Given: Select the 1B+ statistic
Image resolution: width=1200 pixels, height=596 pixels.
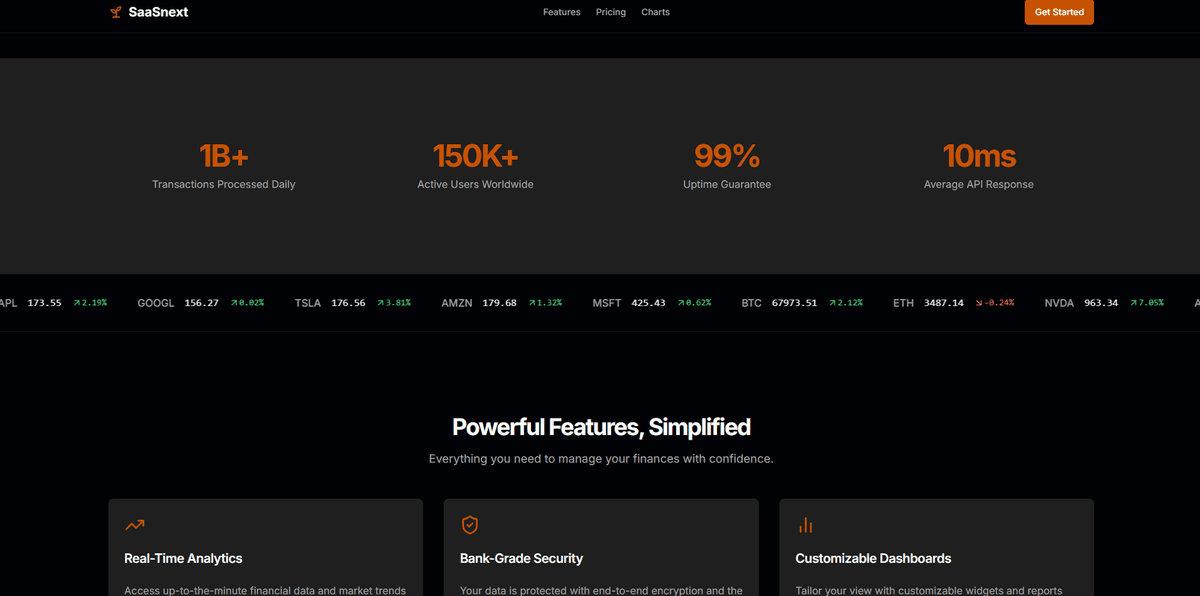Looking at the screenshot, I should (x=224, y=156).
